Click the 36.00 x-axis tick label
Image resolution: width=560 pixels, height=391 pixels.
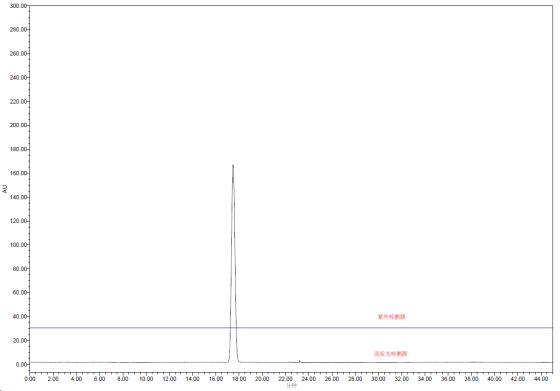pos(448,379)
